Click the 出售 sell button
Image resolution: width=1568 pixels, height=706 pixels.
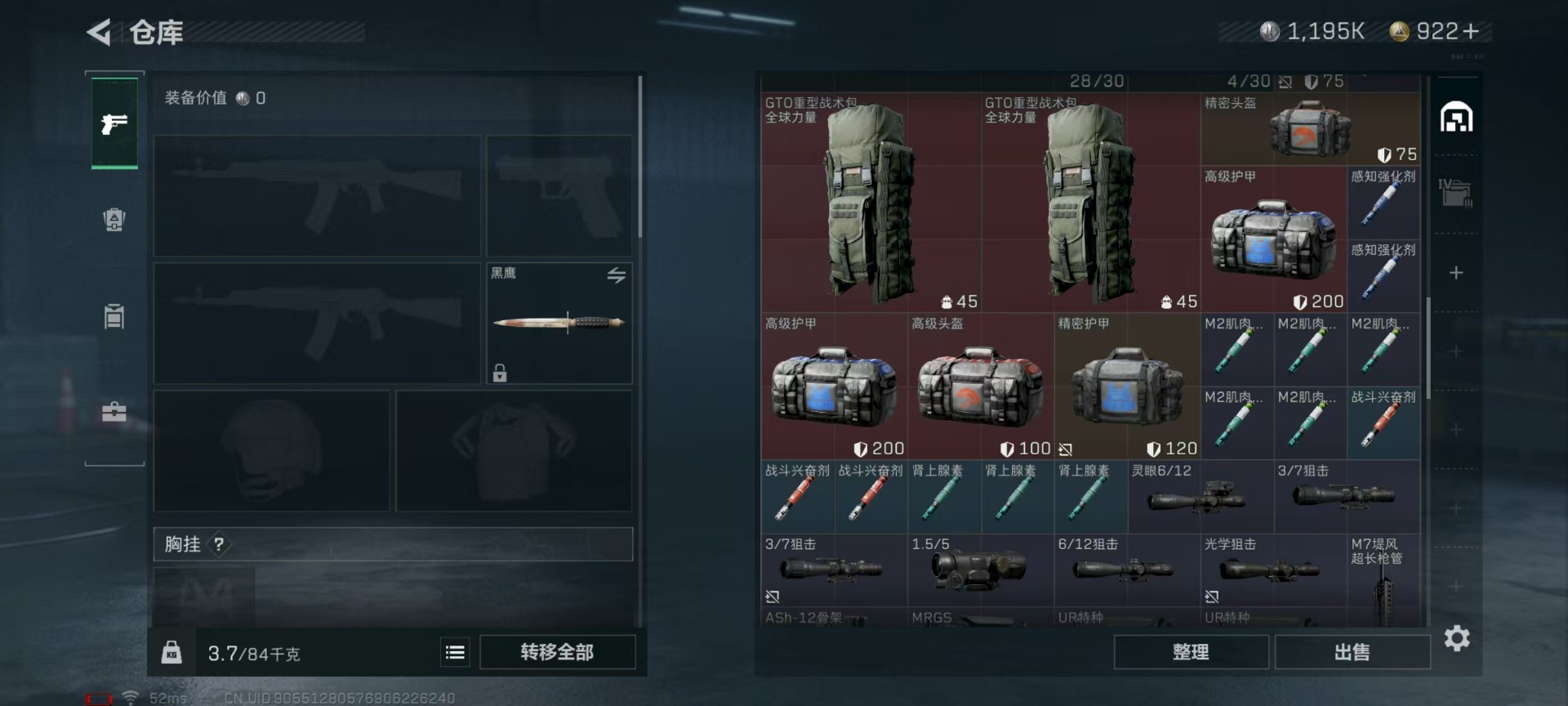coord(1352,652)
